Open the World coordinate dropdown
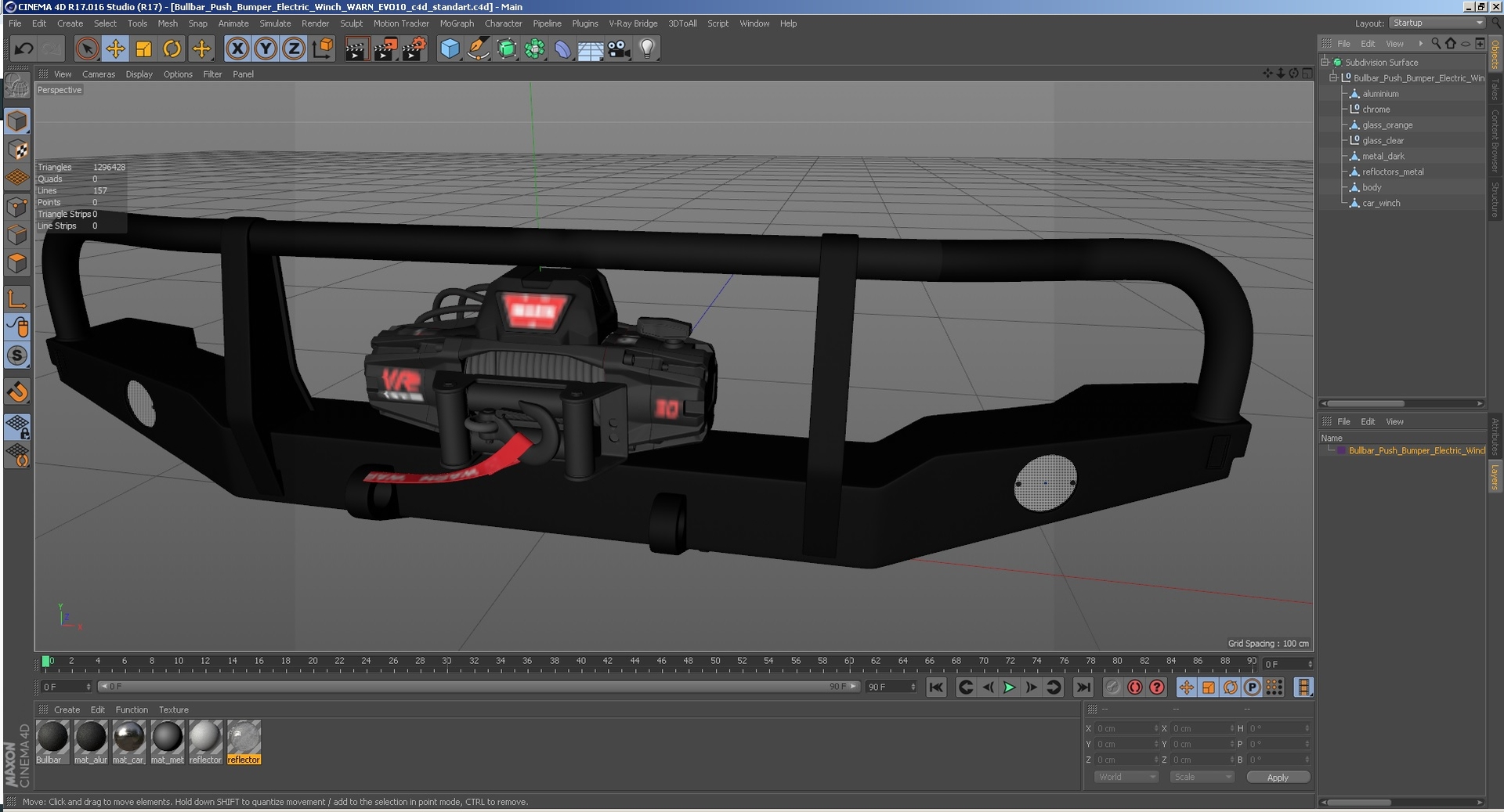The height and width of the screenshot is (812, 1504). pyautogui.click(x=1126, y=777)
